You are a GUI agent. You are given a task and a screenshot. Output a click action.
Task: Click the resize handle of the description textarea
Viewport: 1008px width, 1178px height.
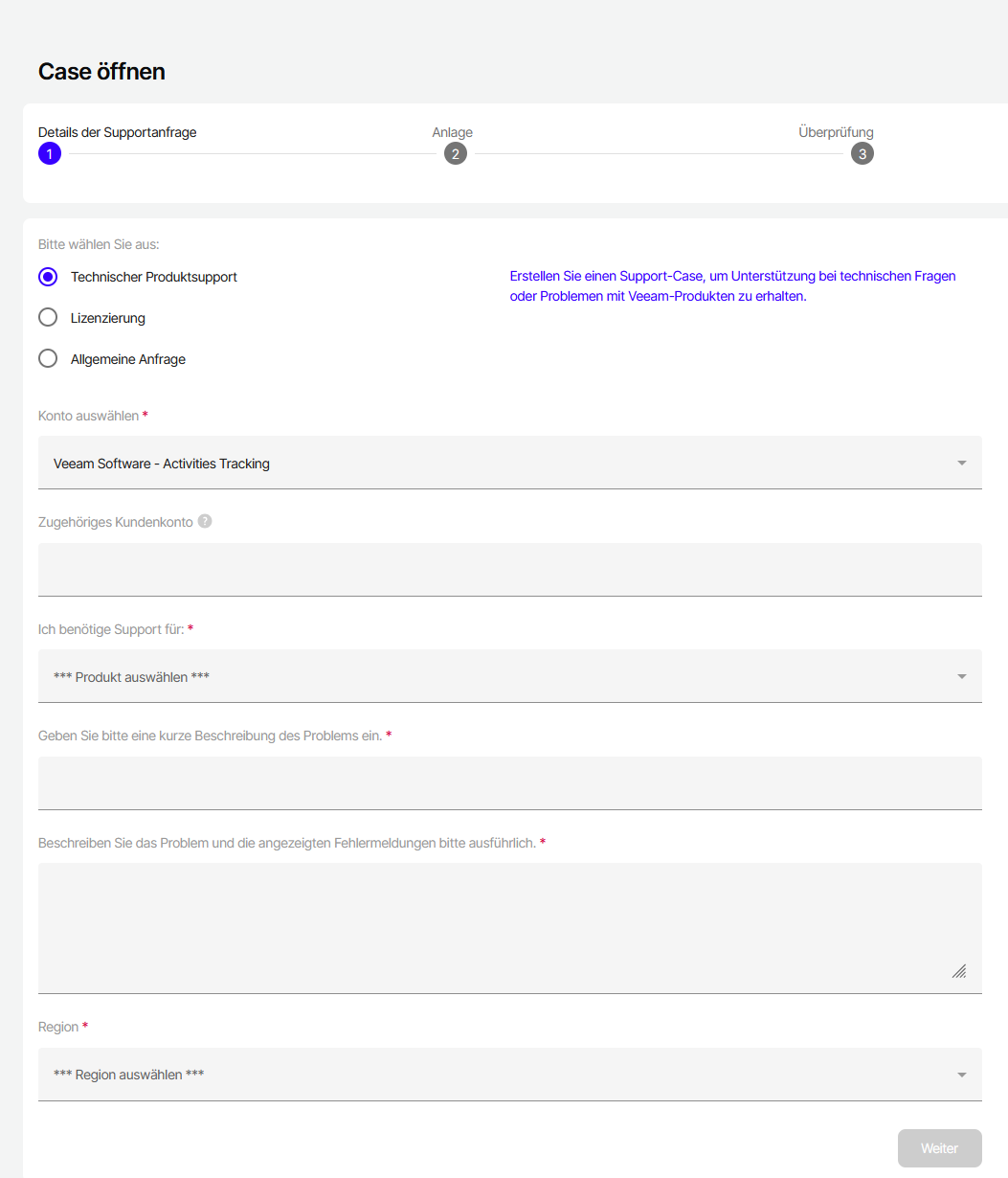pyautogui.click(x=959, y=971)
